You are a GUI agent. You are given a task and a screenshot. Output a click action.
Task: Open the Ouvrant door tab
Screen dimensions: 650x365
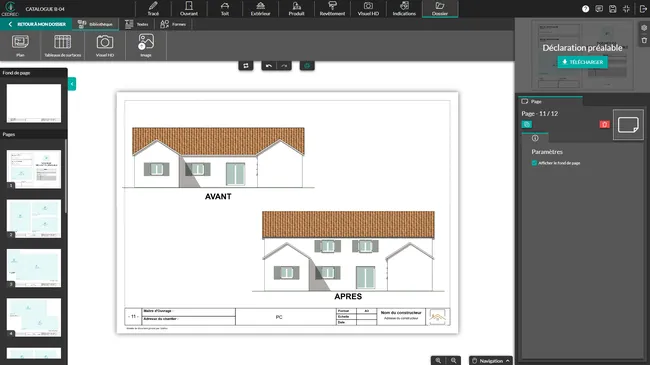[x=189, y=9]
